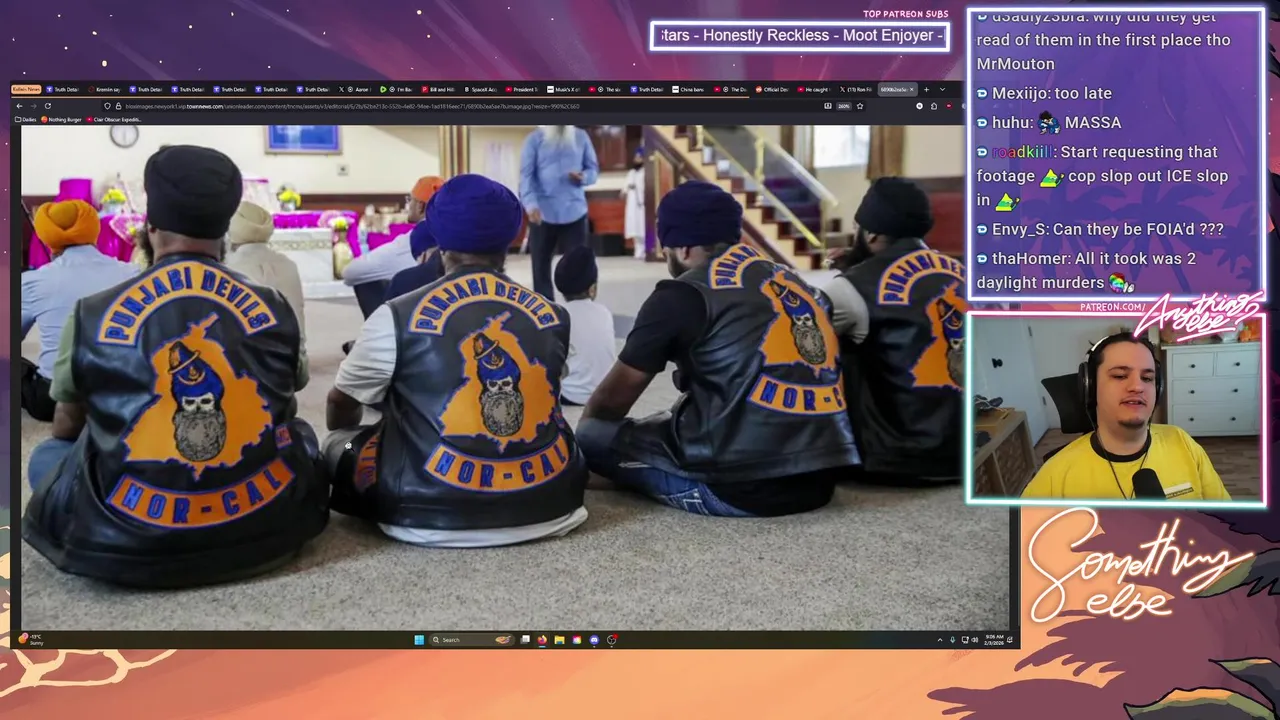This screenshot has height=720, width=1280.
Task: Switch to the Musk's X tab
Action: pos(563,89)
